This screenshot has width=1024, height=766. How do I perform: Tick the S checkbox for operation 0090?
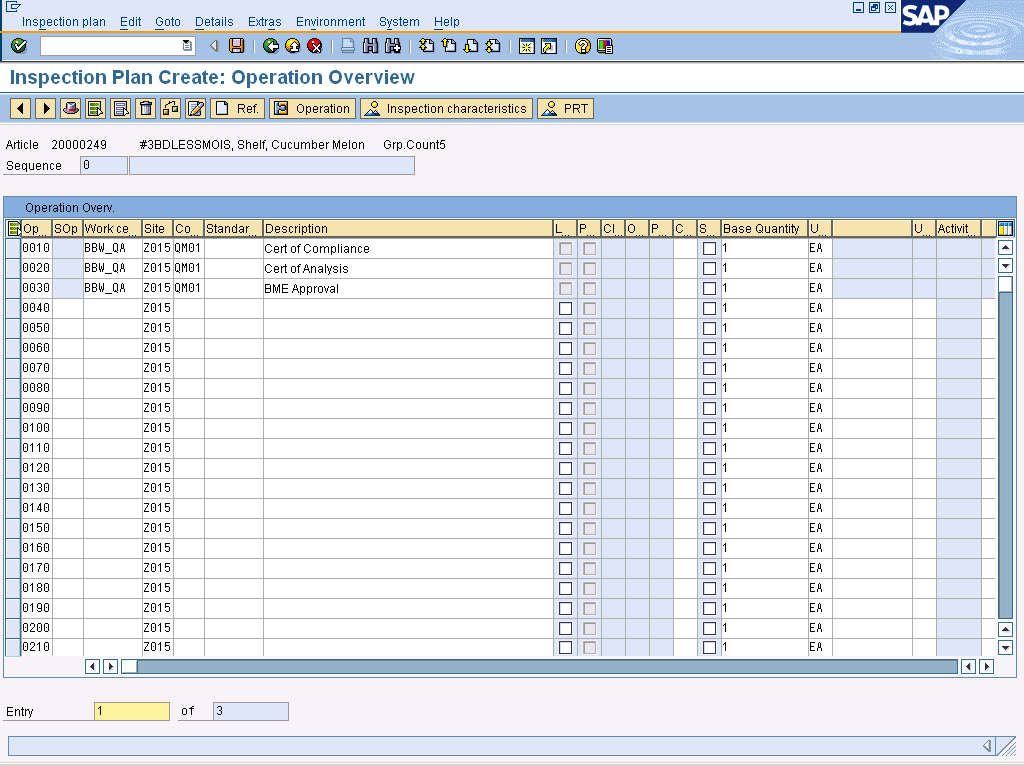(709, 408)
